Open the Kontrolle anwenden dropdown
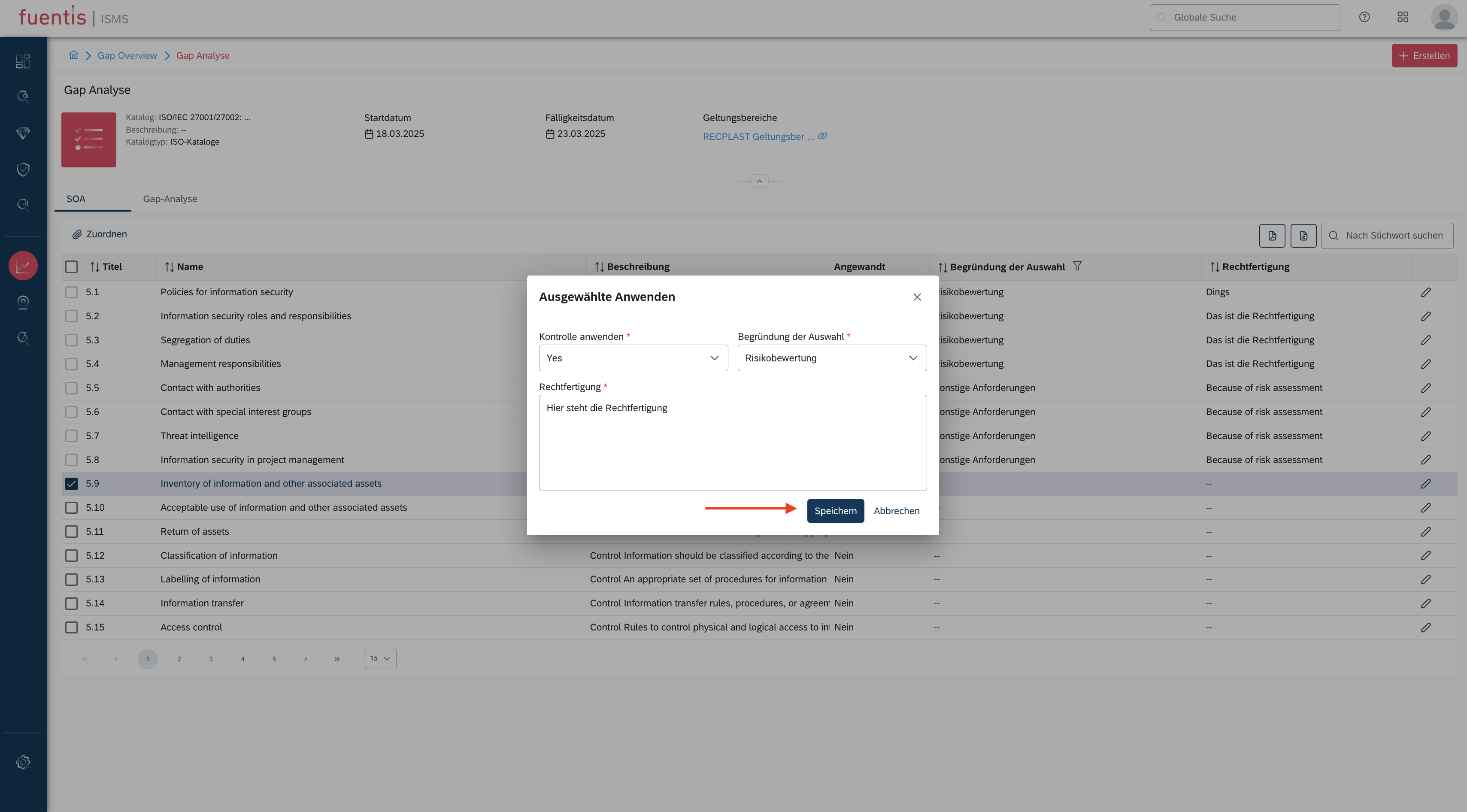This screenshot has height=812, width=1467. [633, 358]
